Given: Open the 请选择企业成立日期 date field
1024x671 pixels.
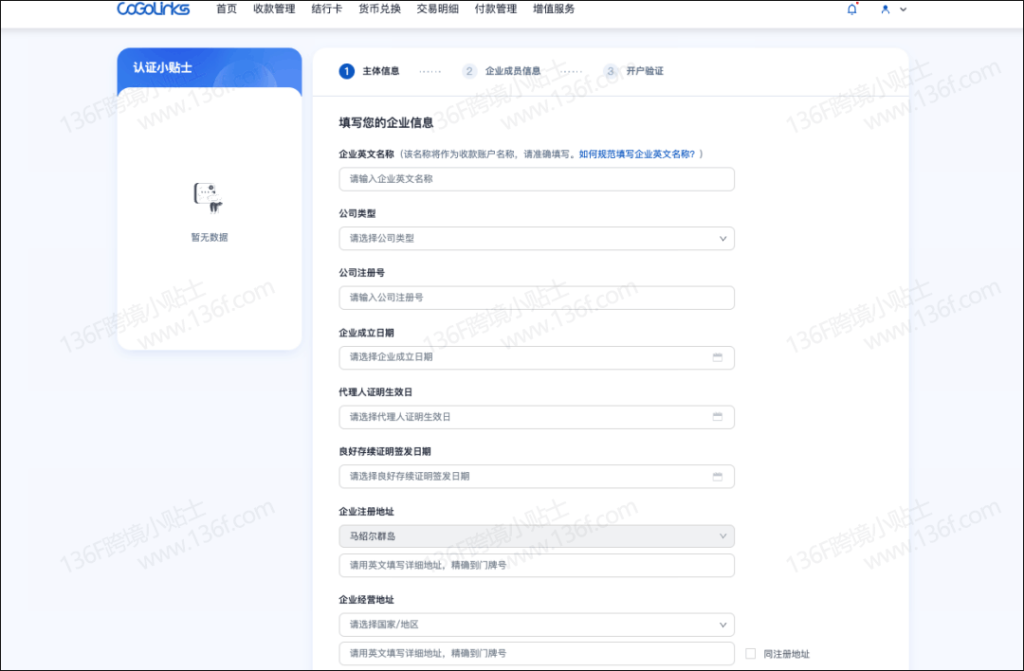Looking at the screenshot, I should 536,357.
